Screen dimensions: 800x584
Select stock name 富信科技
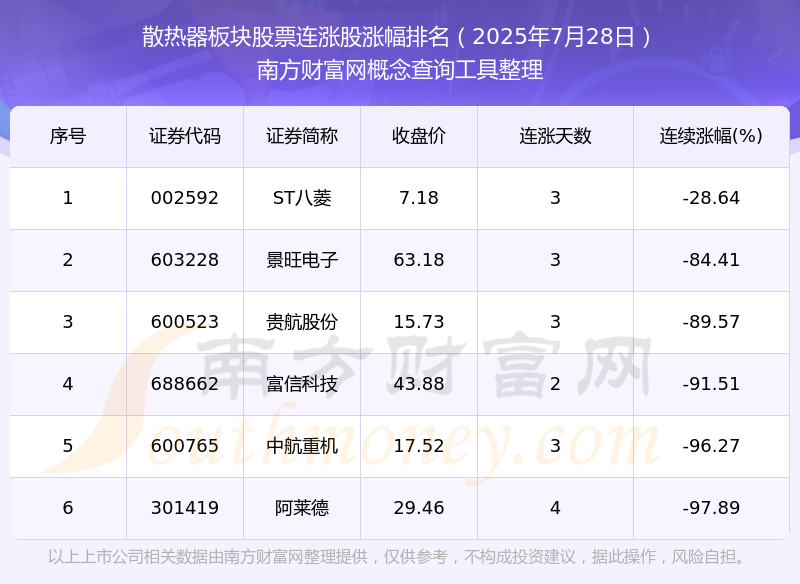302,384
